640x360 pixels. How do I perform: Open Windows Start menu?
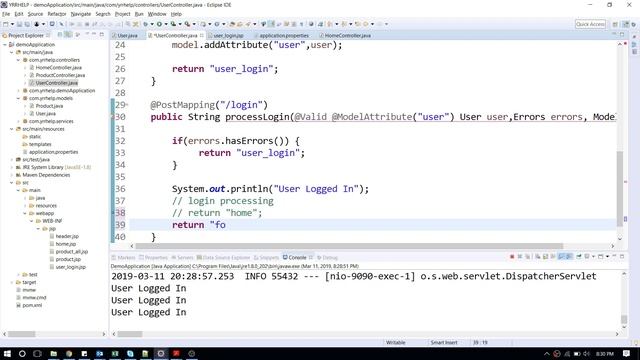(x=7, y=353)
